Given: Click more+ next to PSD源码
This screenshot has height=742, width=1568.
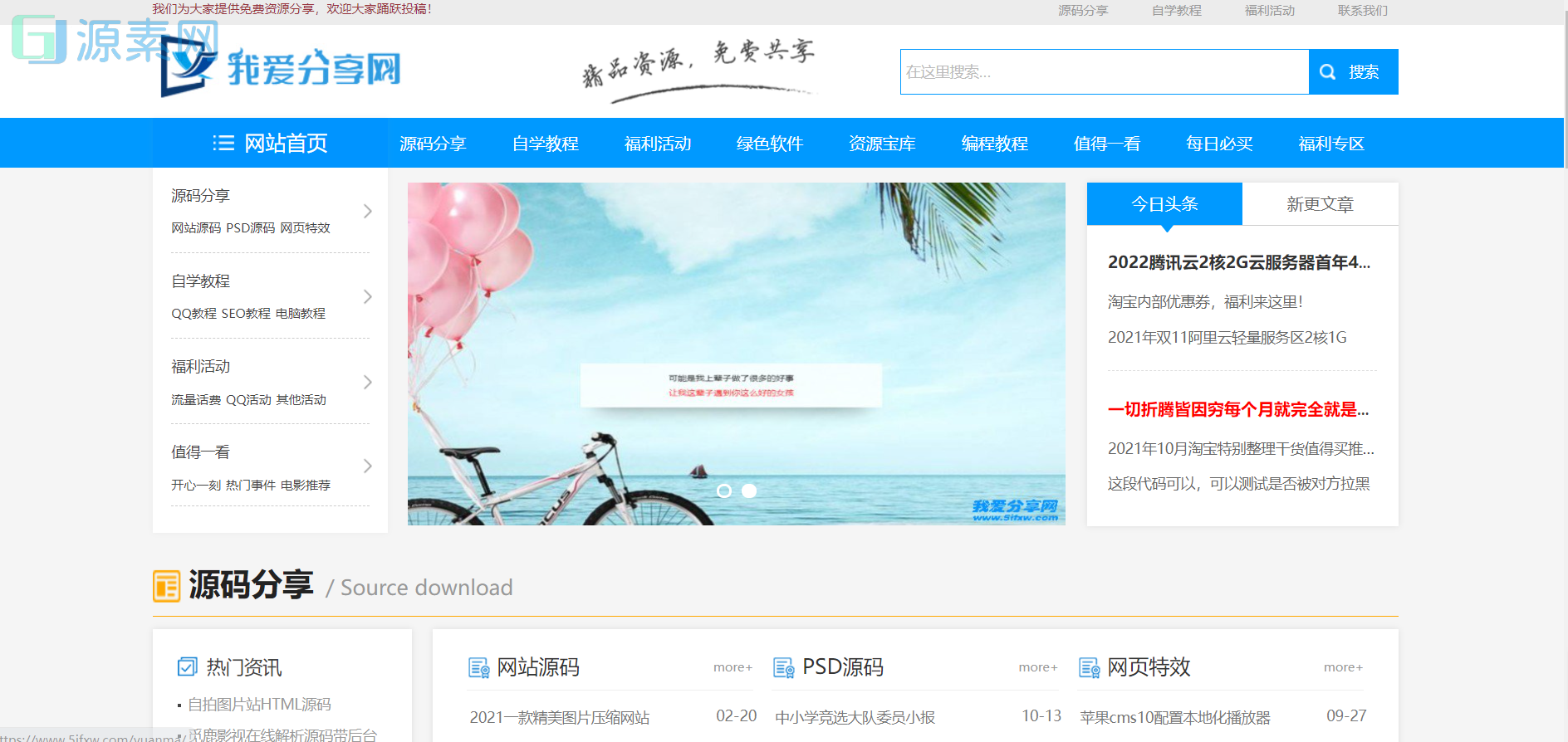Looking at the screenshot, I should click(1038, 667).
